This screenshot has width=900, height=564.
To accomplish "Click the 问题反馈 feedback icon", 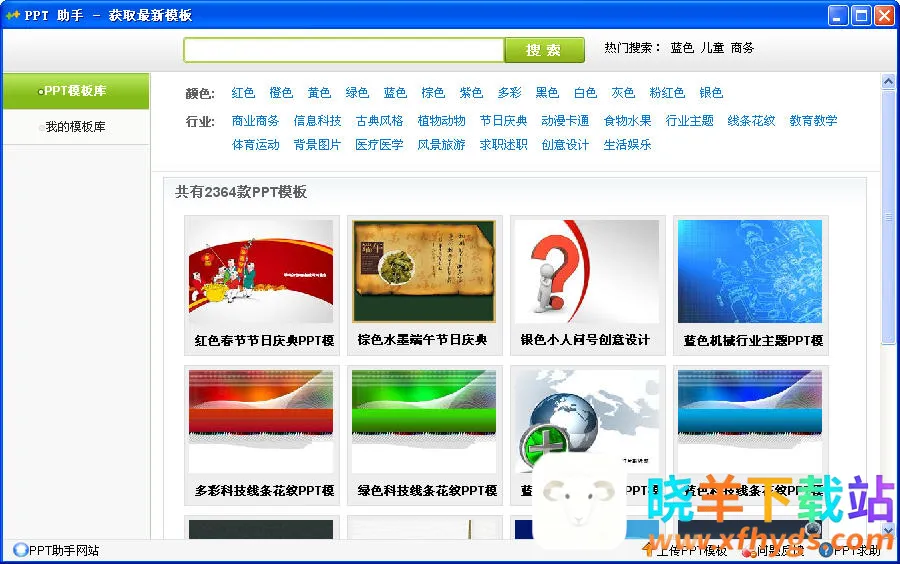I will point(749,550).
